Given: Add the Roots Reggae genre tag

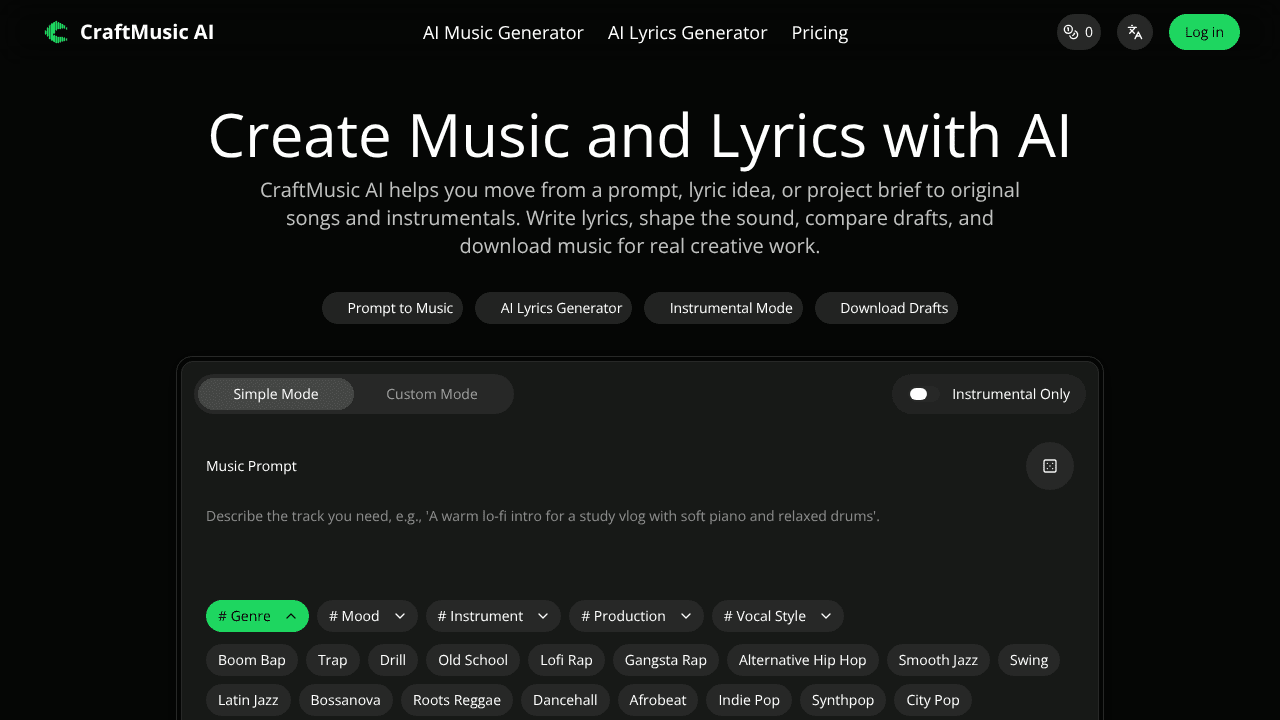Looking at the screenshot, I should coord(457,700).
